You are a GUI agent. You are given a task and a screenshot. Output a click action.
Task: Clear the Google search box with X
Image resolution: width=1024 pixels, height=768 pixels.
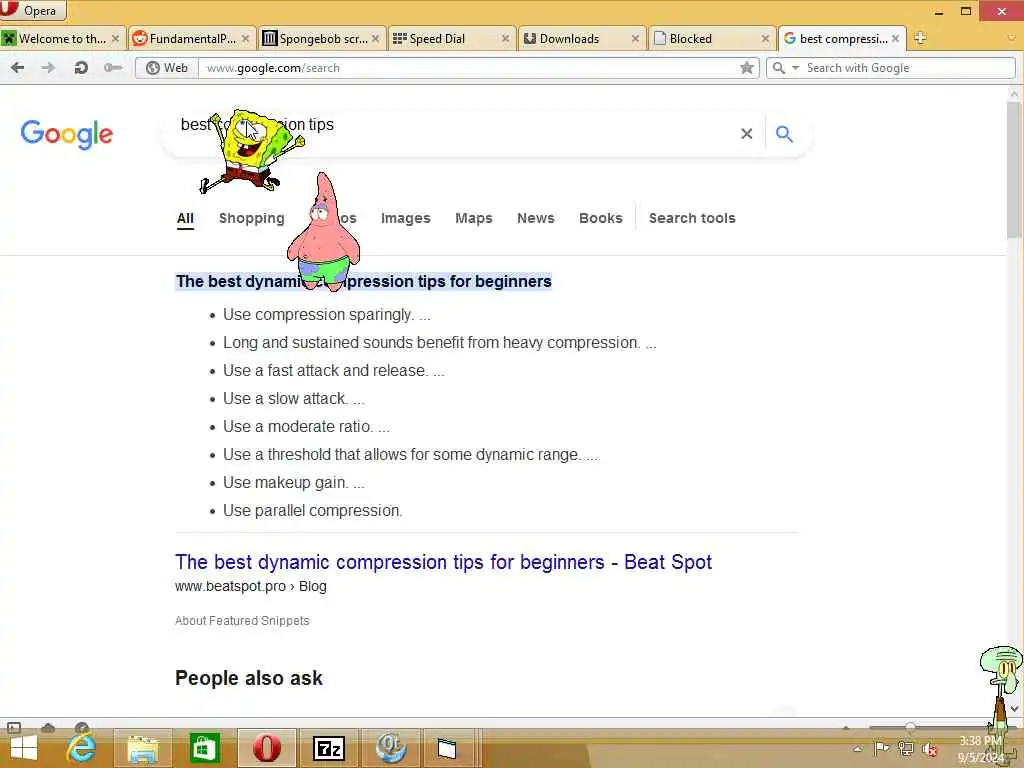click(x=746, y=134)
